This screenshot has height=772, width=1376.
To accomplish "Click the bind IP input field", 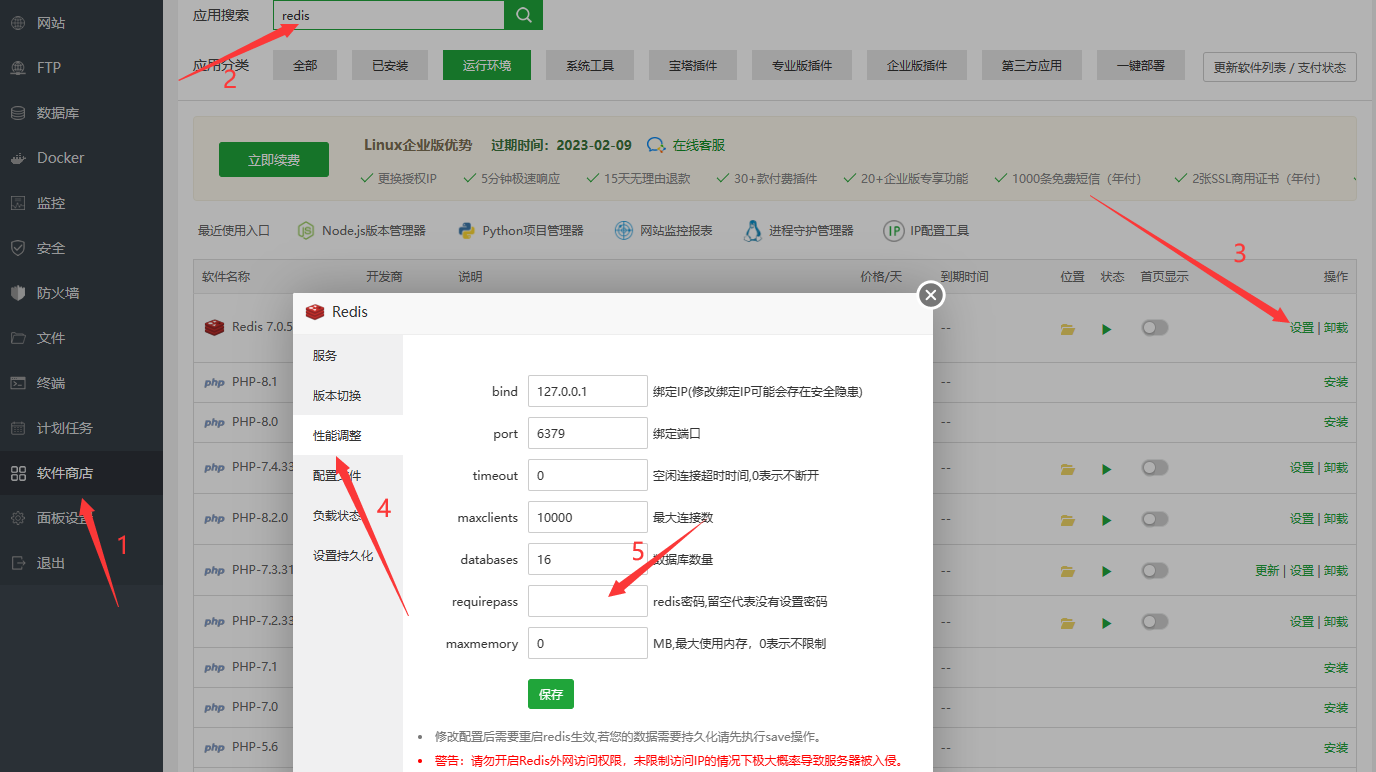I will (588, 391).
